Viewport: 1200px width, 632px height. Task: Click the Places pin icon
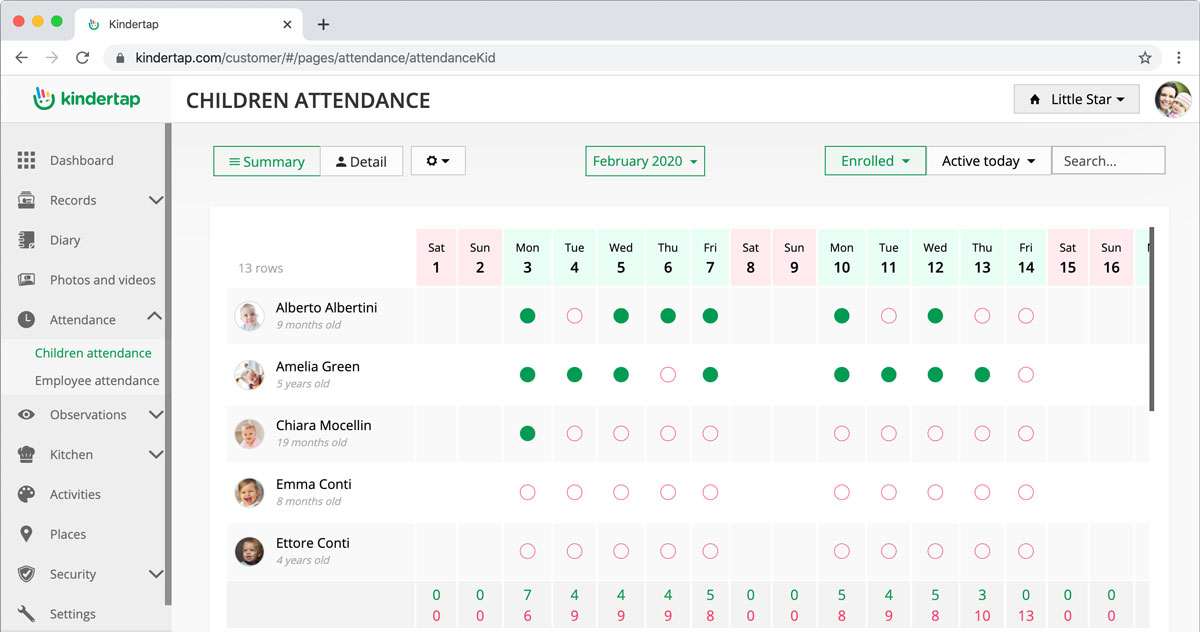click(27, 534)
